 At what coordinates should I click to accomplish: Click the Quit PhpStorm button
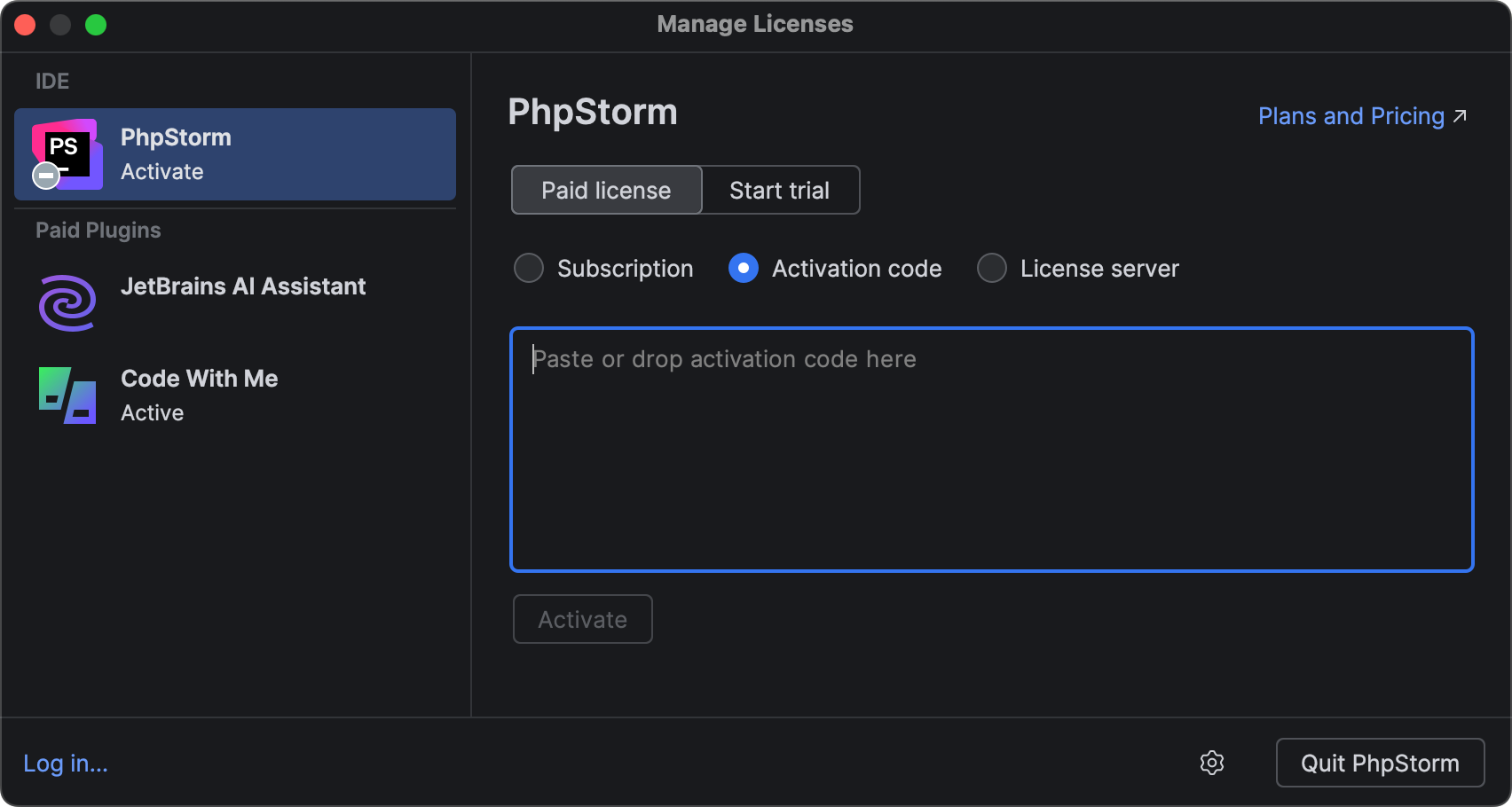point(1380,763)
